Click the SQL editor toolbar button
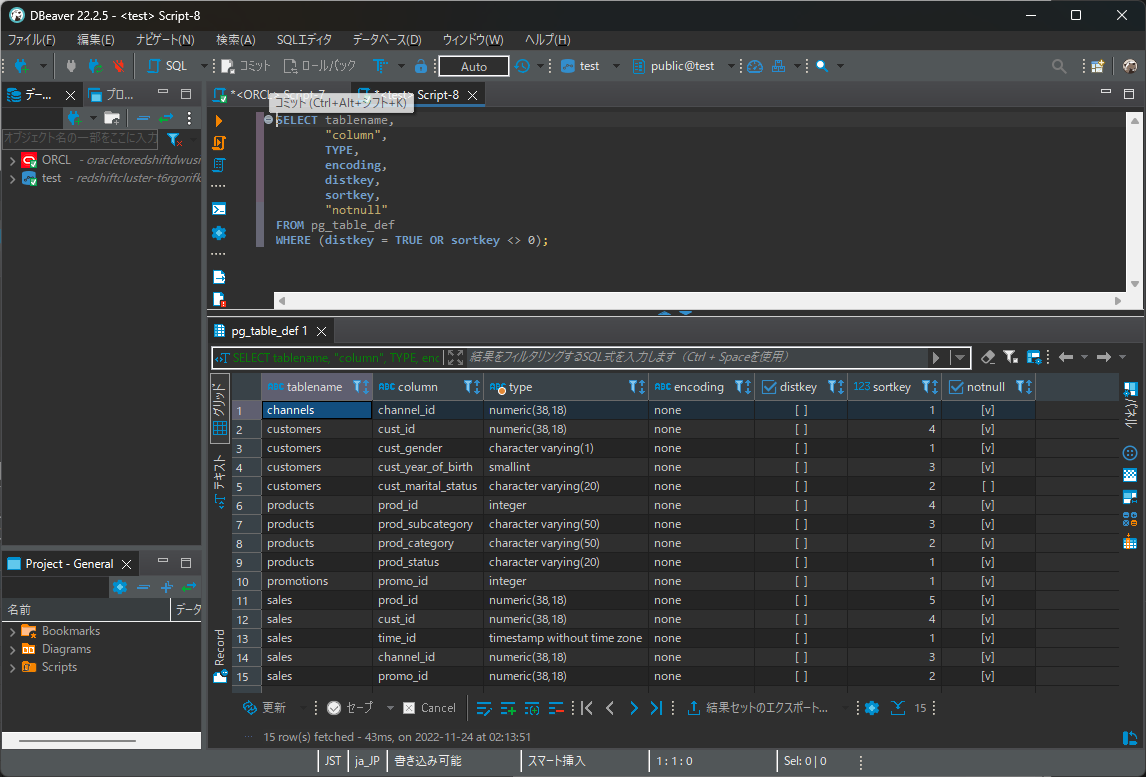Viewport: 1146px width, 777px height. [x=167, y=66]
